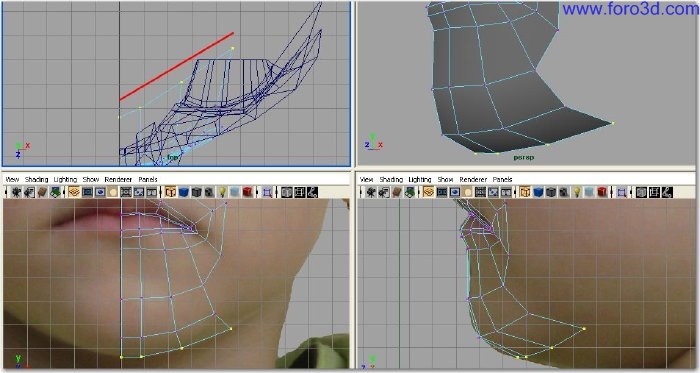Open Show menu in side view panel

point(446,179)
